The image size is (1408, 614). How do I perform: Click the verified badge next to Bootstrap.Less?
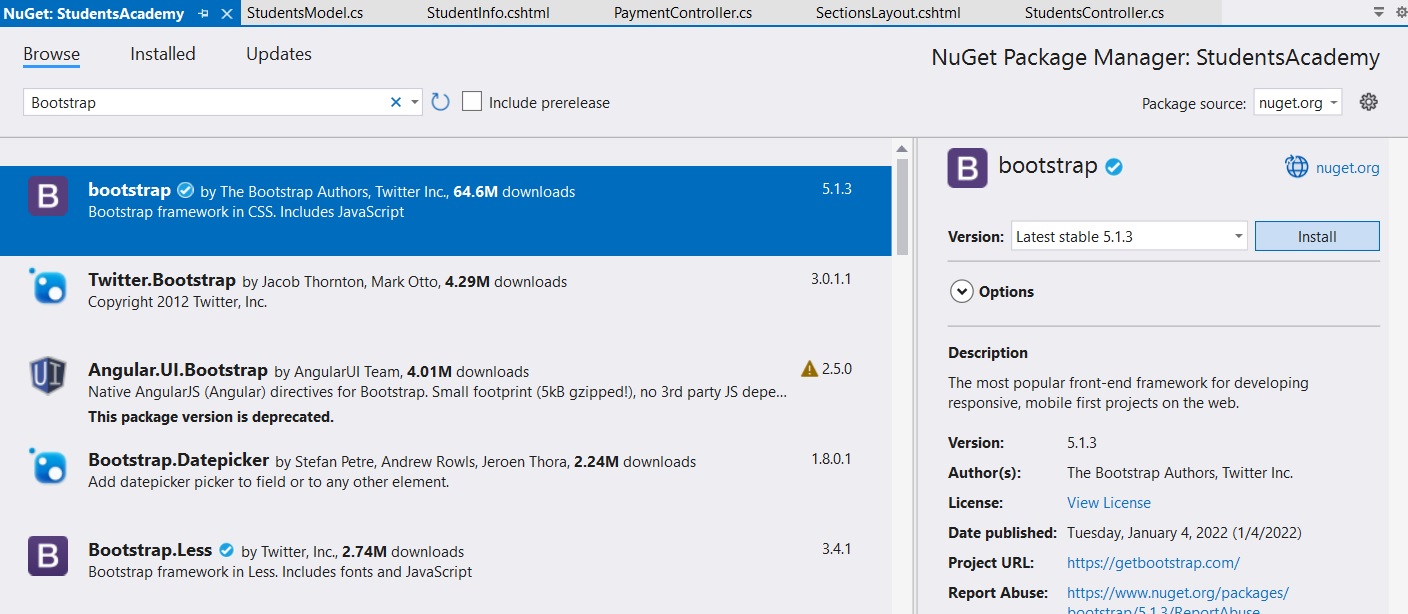pyautogui.click(x=226, y=550)
